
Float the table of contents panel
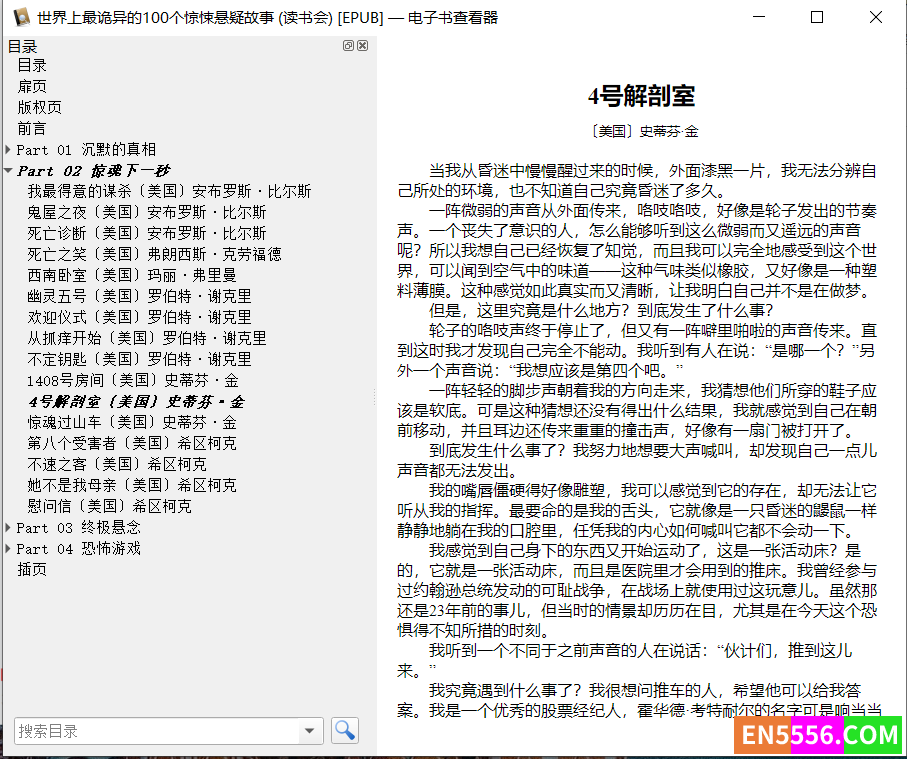coord(348,46)
